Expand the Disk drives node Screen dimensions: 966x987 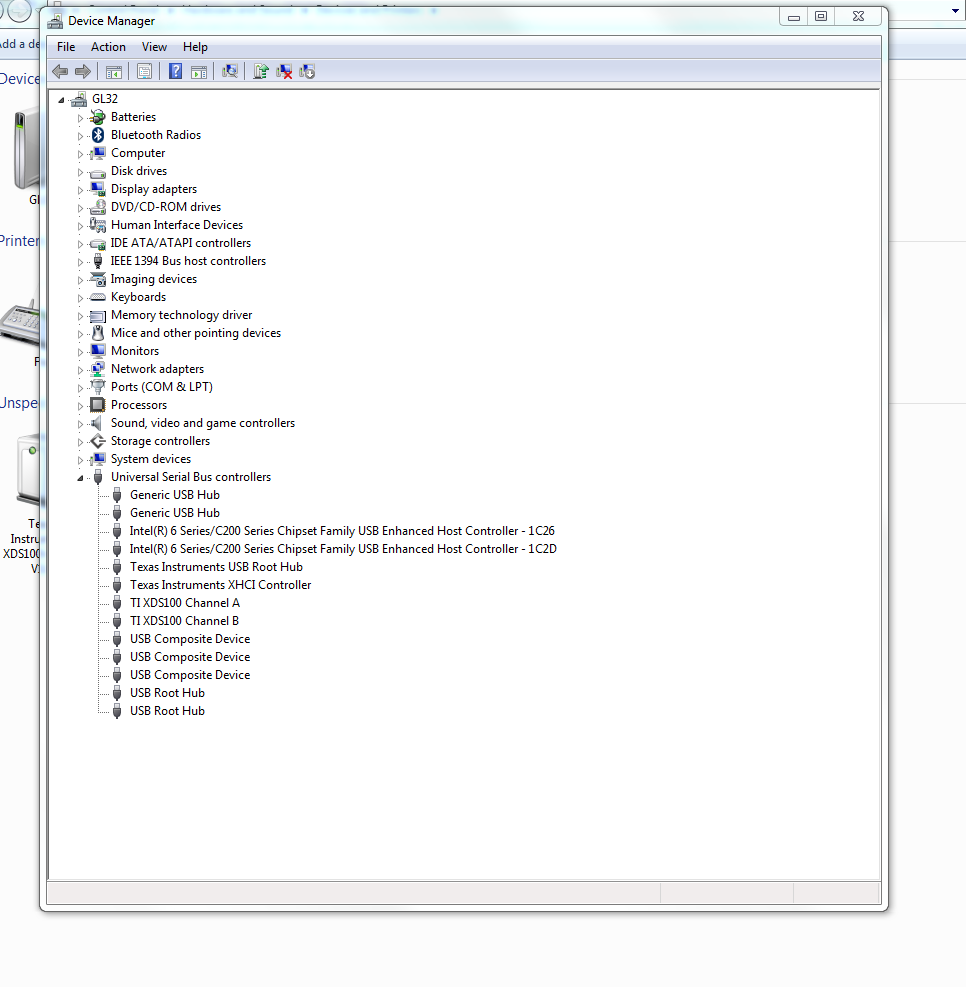(x=80, y=172)
